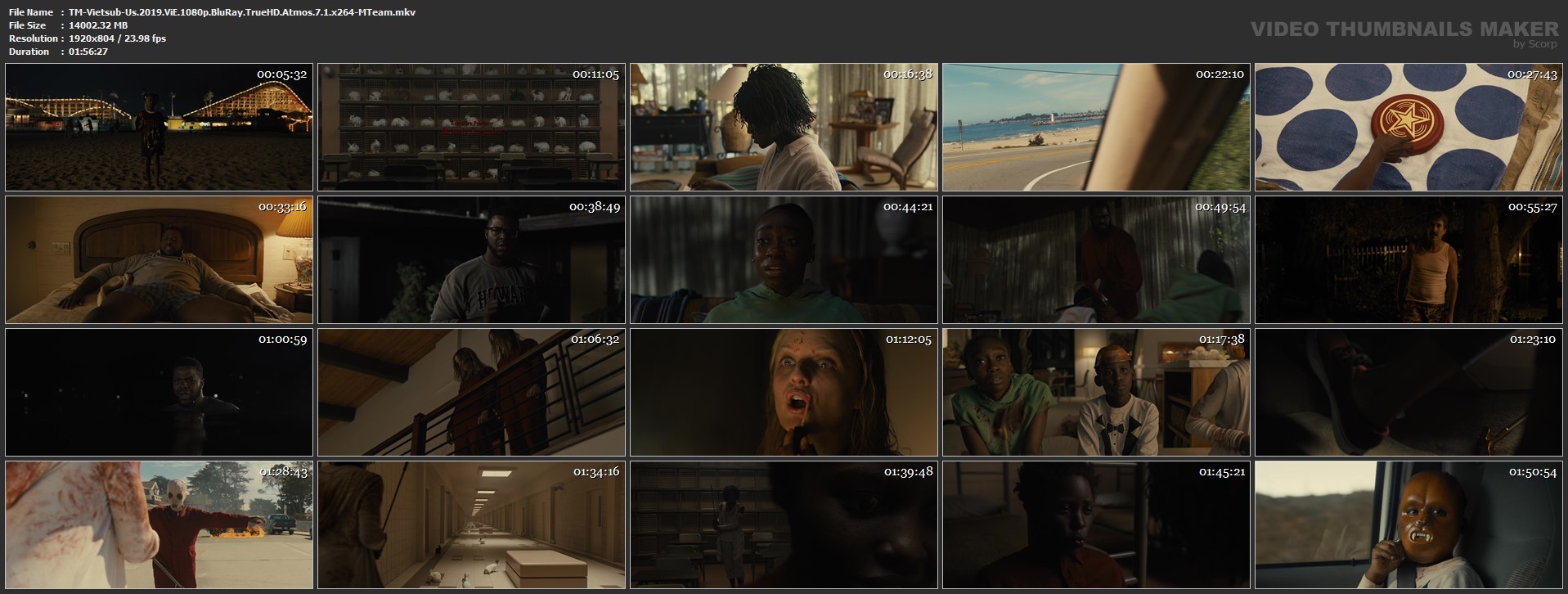
Task: Click the Duration label
Action: [x=29, y=52]
